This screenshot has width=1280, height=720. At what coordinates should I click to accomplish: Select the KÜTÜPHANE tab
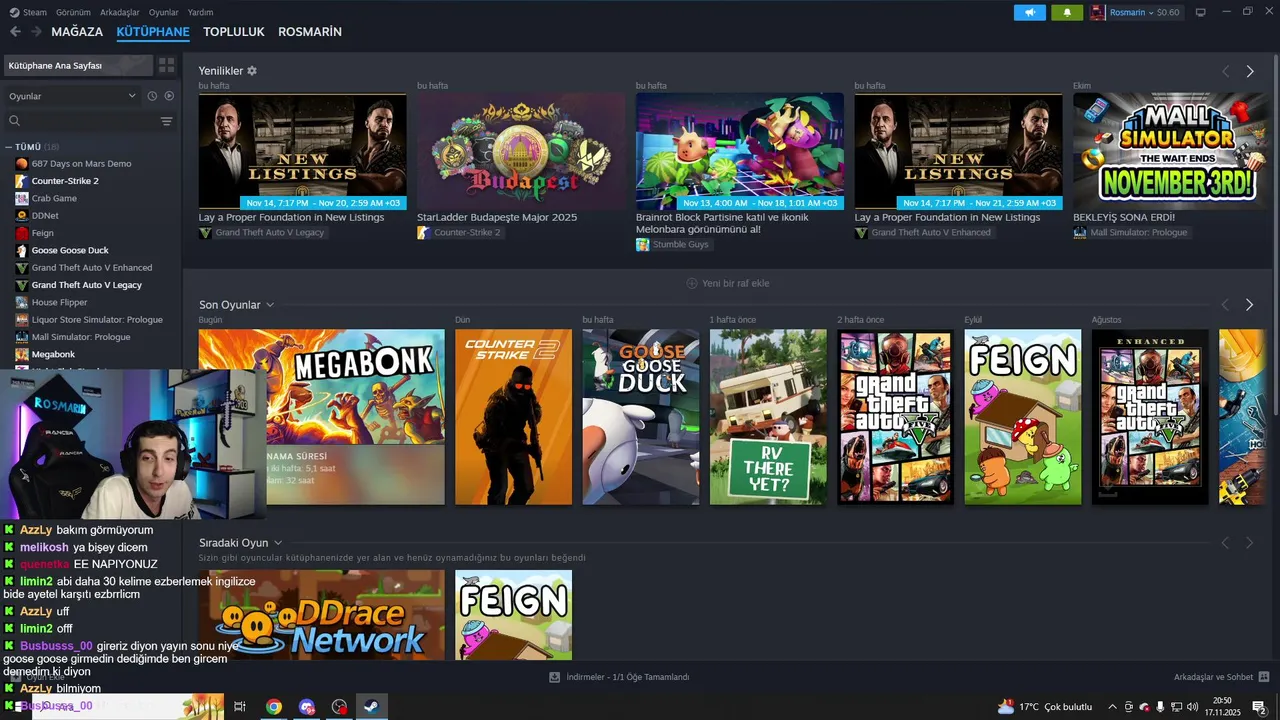click(153, 32)
